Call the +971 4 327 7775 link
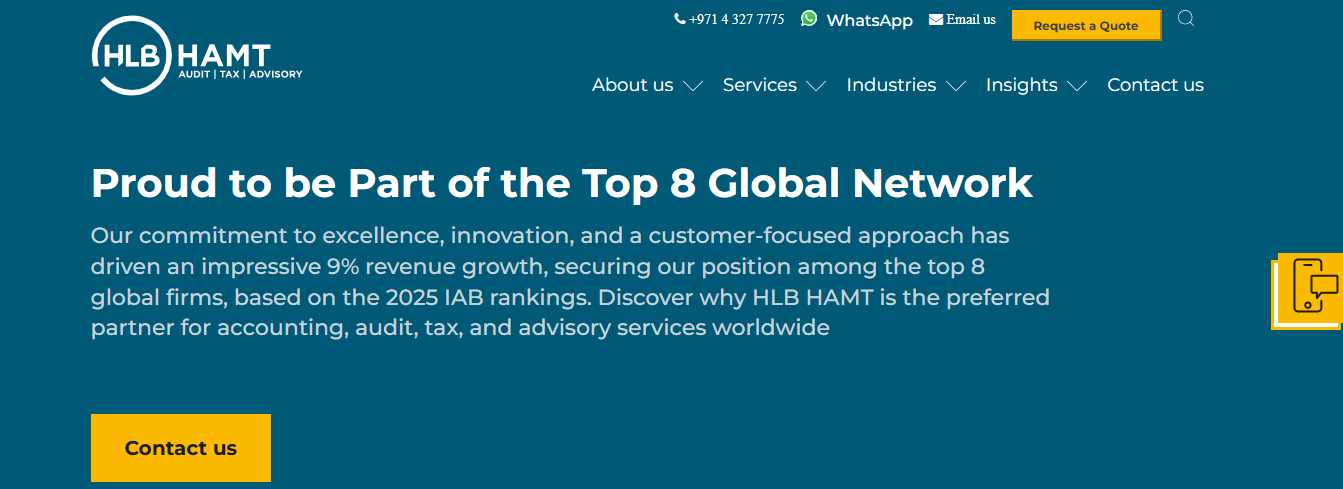The image size is (1343, 489). [x=736, y=19]
